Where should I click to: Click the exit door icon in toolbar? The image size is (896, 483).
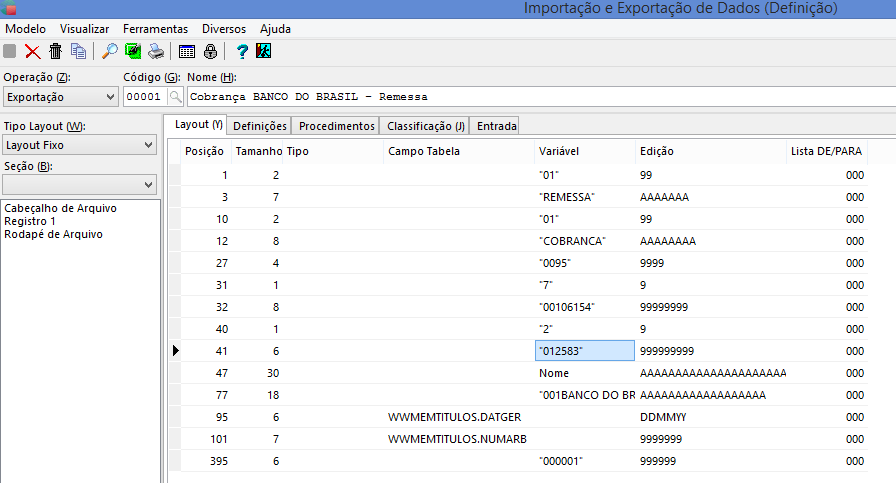tap(264, 51)
